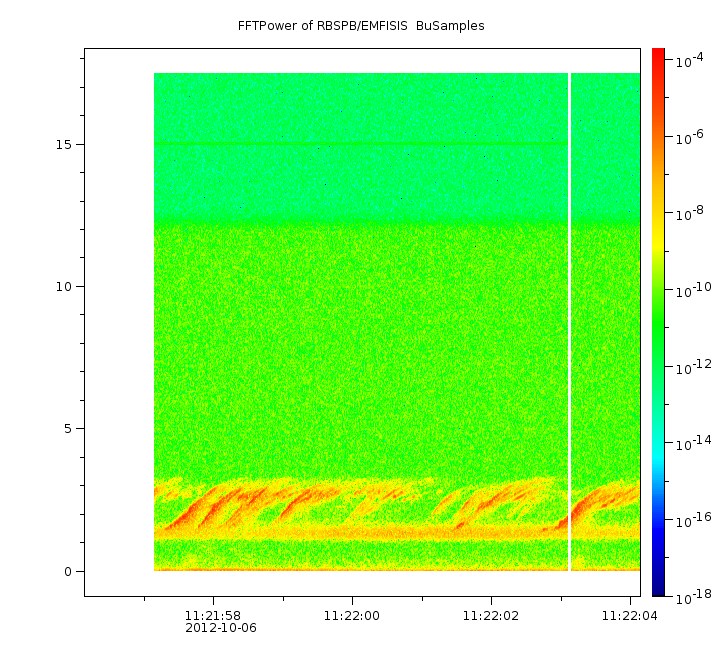Click the 11:22:00 time axis label

click(352, 615)
